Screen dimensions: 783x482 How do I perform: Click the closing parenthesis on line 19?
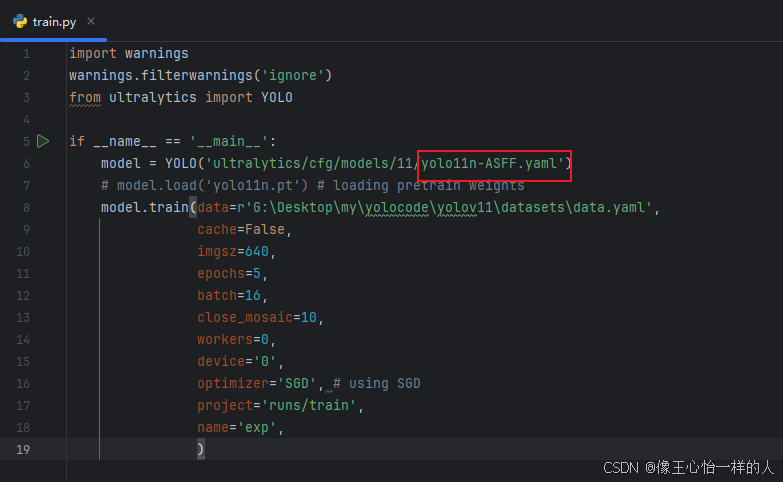click(x=201, y=450)
